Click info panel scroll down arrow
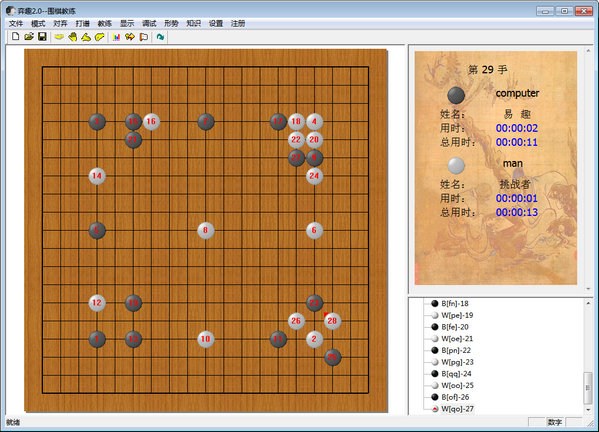This screenshot has height=432, width=599. tap(588, 289)
